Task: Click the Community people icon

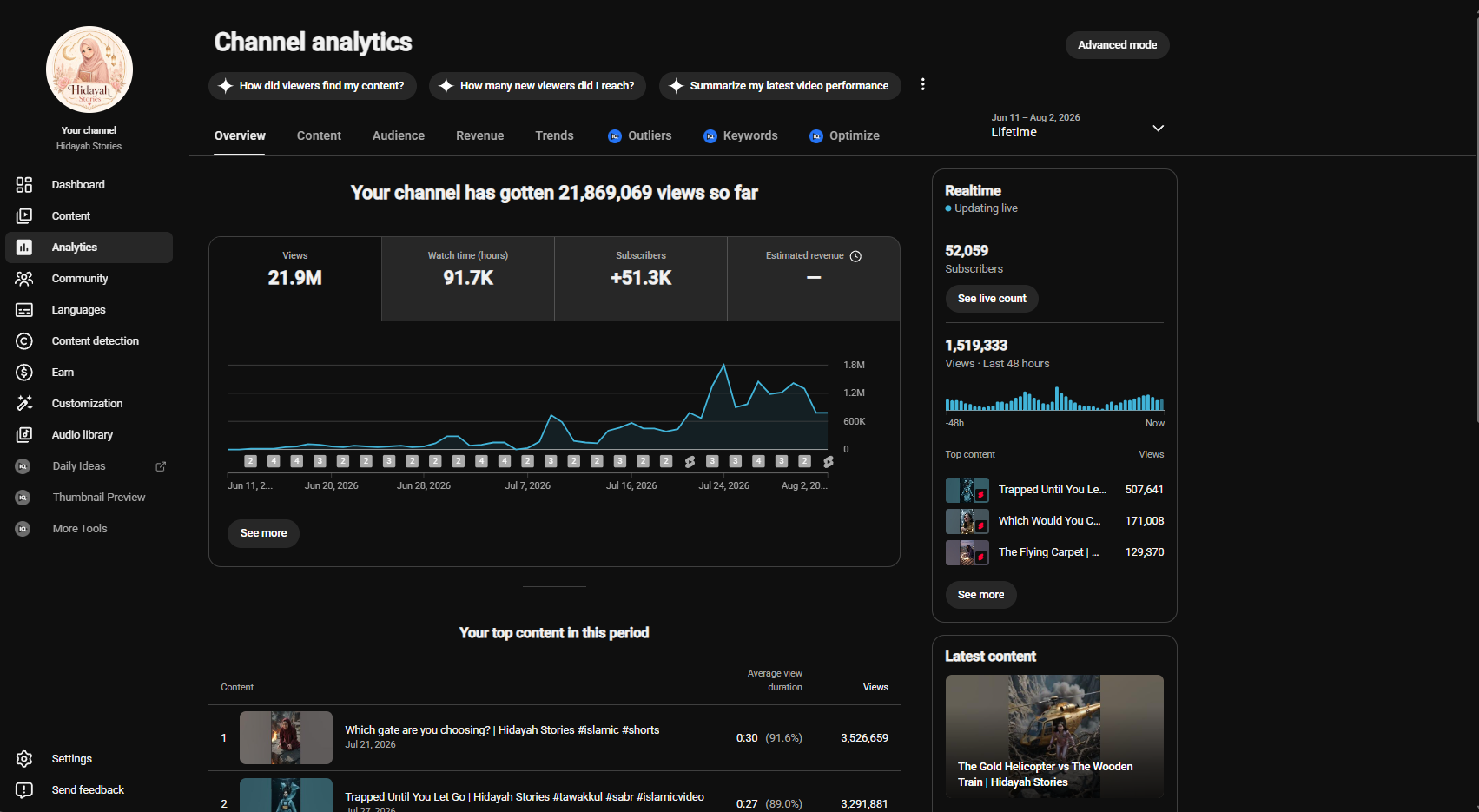Action: (x=24, y=278)
